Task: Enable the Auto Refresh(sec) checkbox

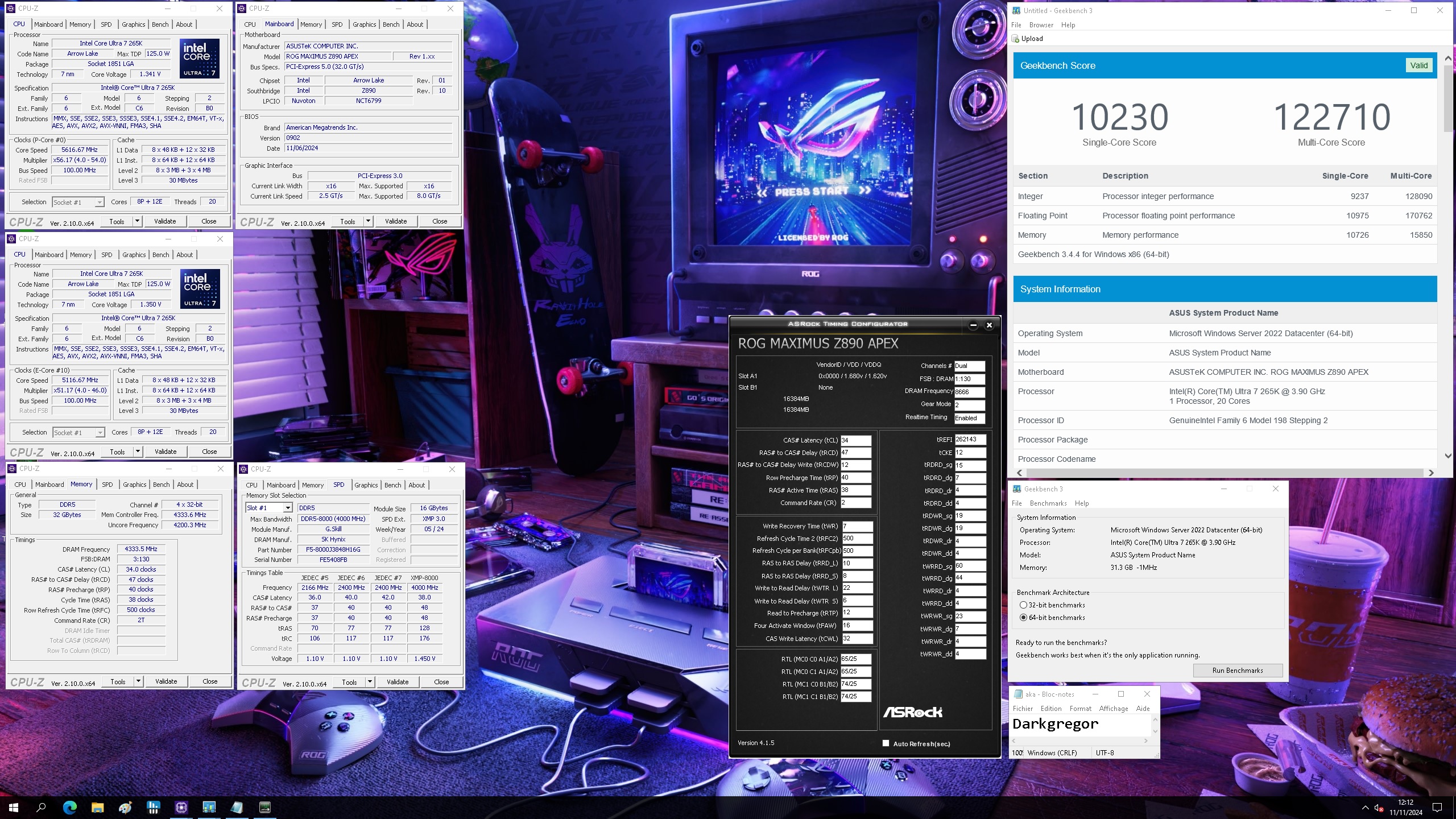Action: (x=886, y=743)
